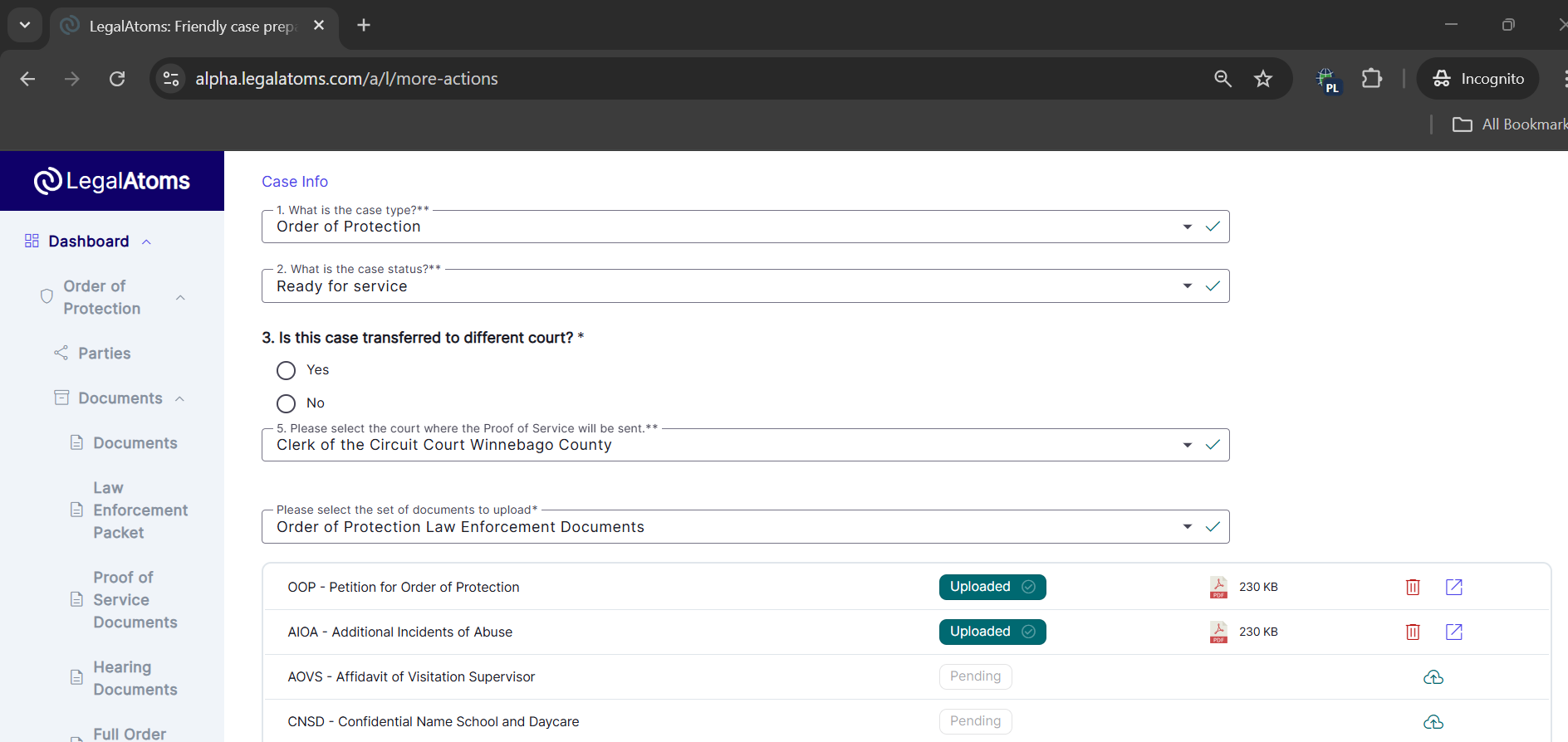Expand the Proof of Service court dropdown
Image resolution: width=1568 pixels, height=742 pixels.
[x=1187, y=446]
